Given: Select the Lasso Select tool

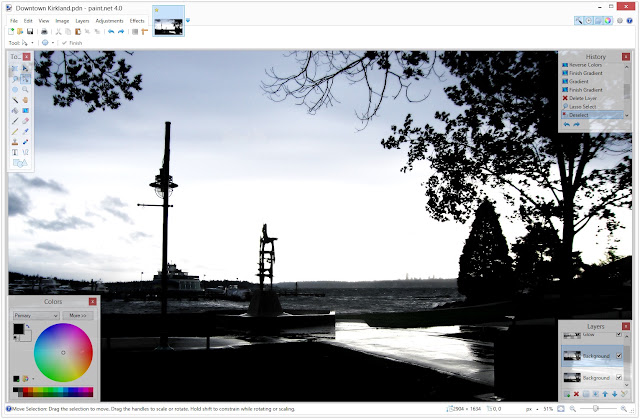Looking at the screenshot, I should coord(15,79).
